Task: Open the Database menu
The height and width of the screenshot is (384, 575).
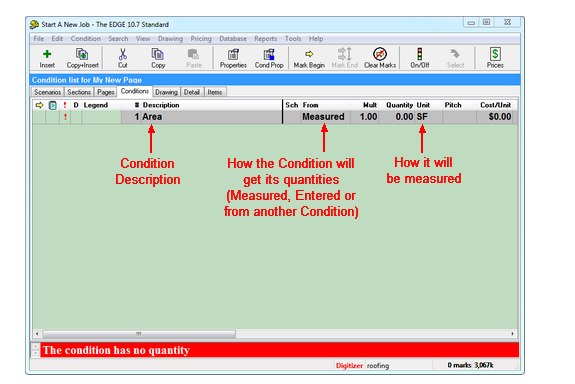Action: (233, 39)
